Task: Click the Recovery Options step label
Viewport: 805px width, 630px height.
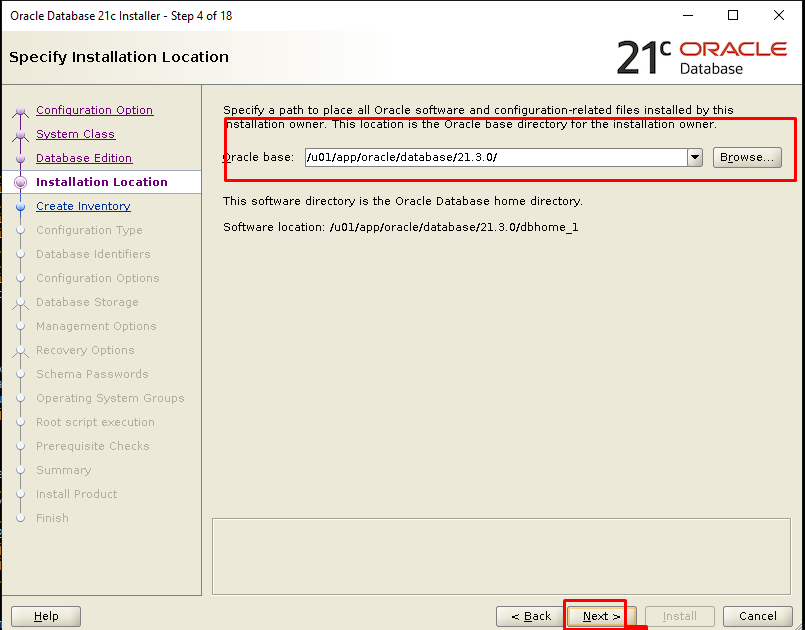Action: pyautogui.click(x=85, y=350)
